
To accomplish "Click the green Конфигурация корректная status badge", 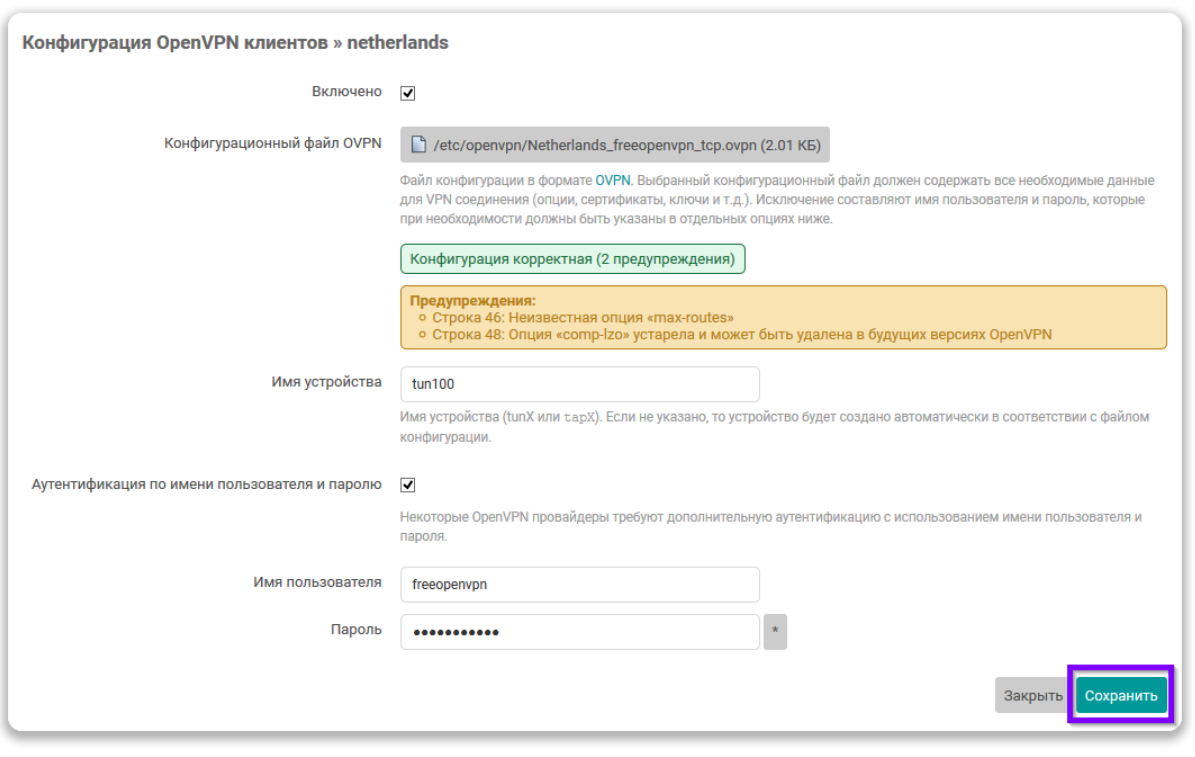I will pos(572,259).
